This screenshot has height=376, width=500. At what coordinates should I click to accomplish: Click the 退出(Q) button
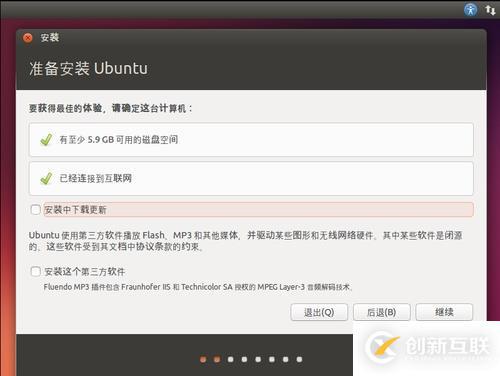click(x=319, y=312)
